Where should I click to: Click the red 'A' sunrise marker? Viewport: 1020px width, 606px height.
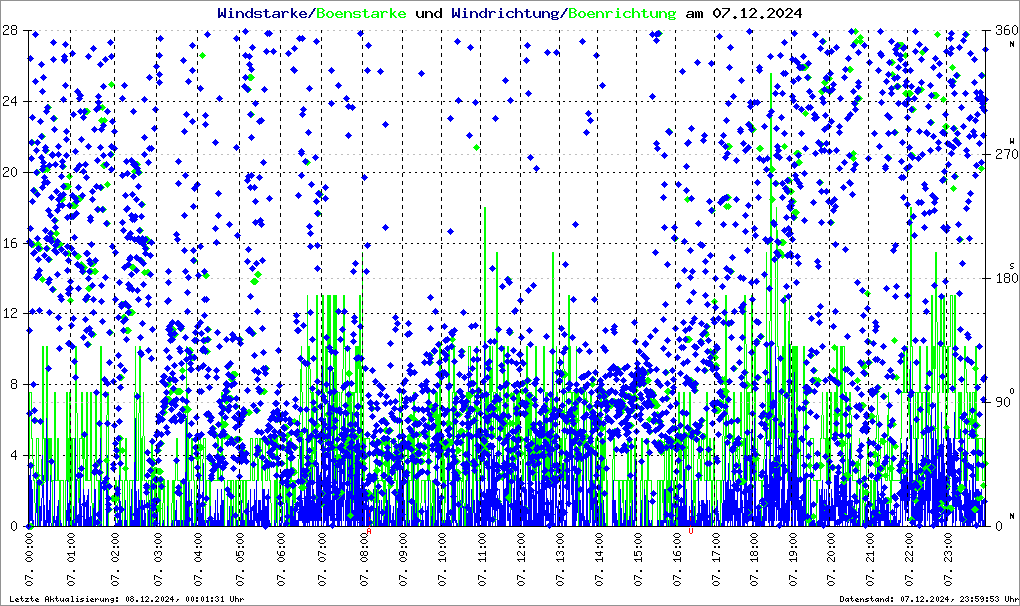369,531
